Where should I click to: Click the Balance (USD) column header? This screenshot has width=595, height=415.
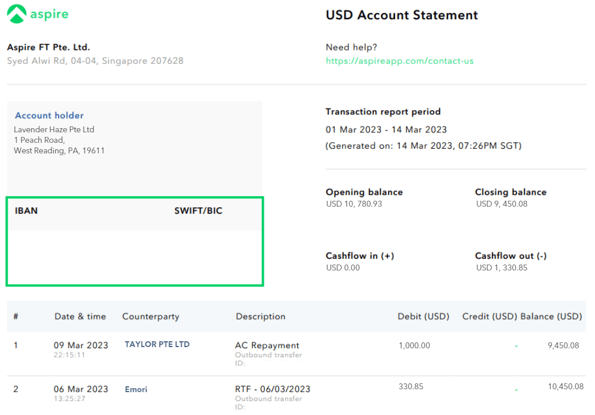[551, 316]
